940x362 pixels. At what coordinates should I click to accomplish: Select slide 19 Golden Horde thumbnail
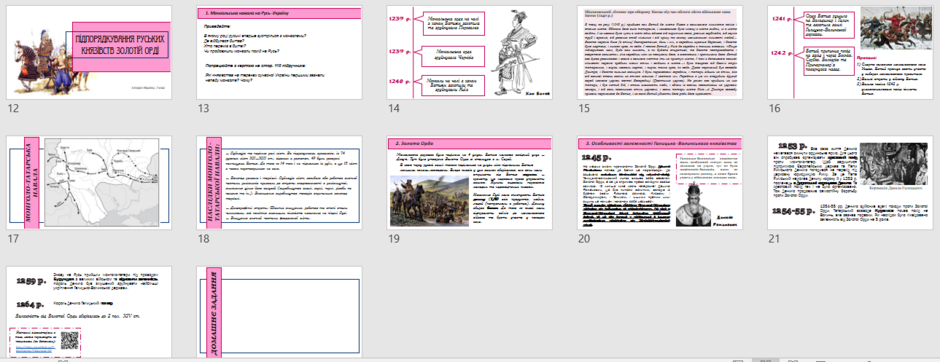coord(469,182)
